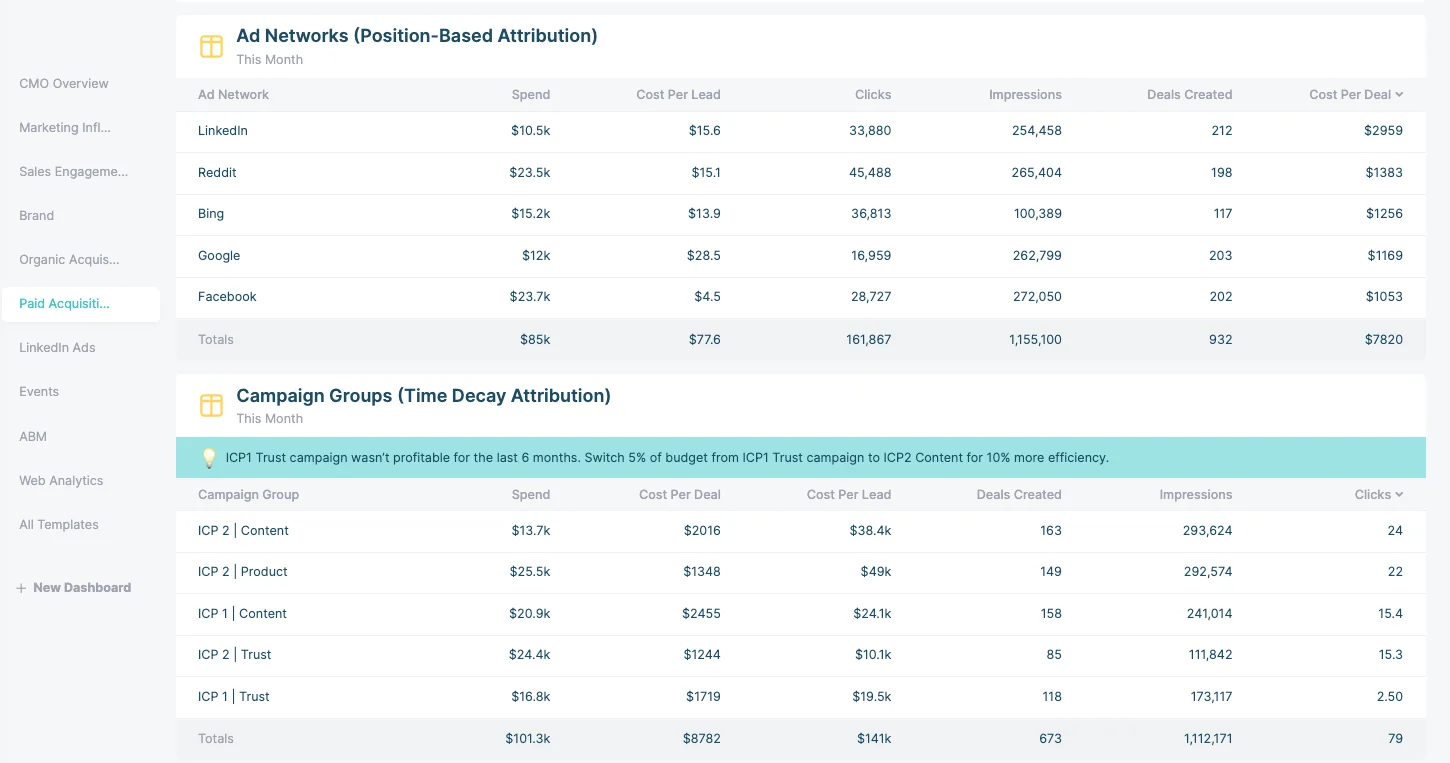The height and width of the screenshot is (763, 1450).
Task: Select the highlighted Paid Acquisition sidebar item
Action: point(64,304)
